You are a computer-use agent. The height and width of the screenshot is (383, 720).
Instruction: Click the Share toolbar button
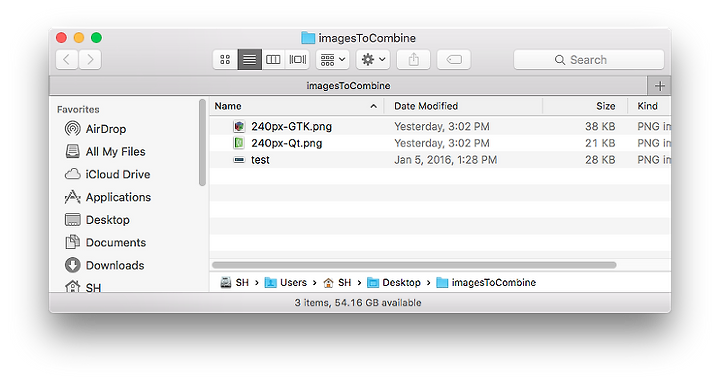click(413, 60)
